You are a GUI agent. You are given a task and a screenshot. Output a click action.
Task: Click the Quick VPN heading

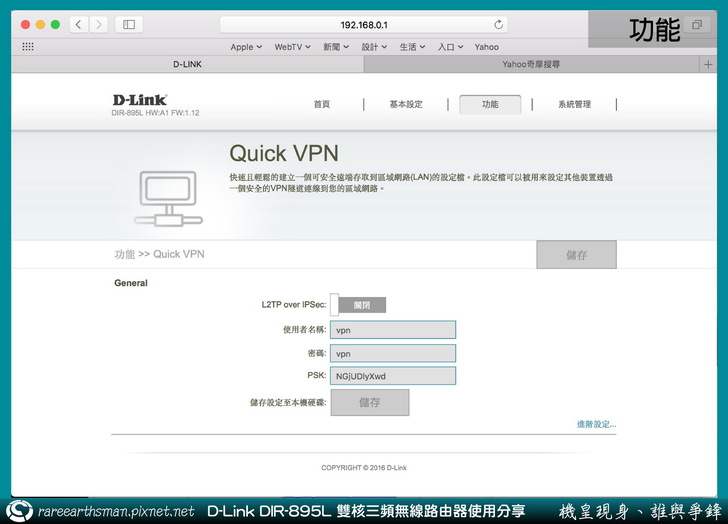tap(284, 154)
